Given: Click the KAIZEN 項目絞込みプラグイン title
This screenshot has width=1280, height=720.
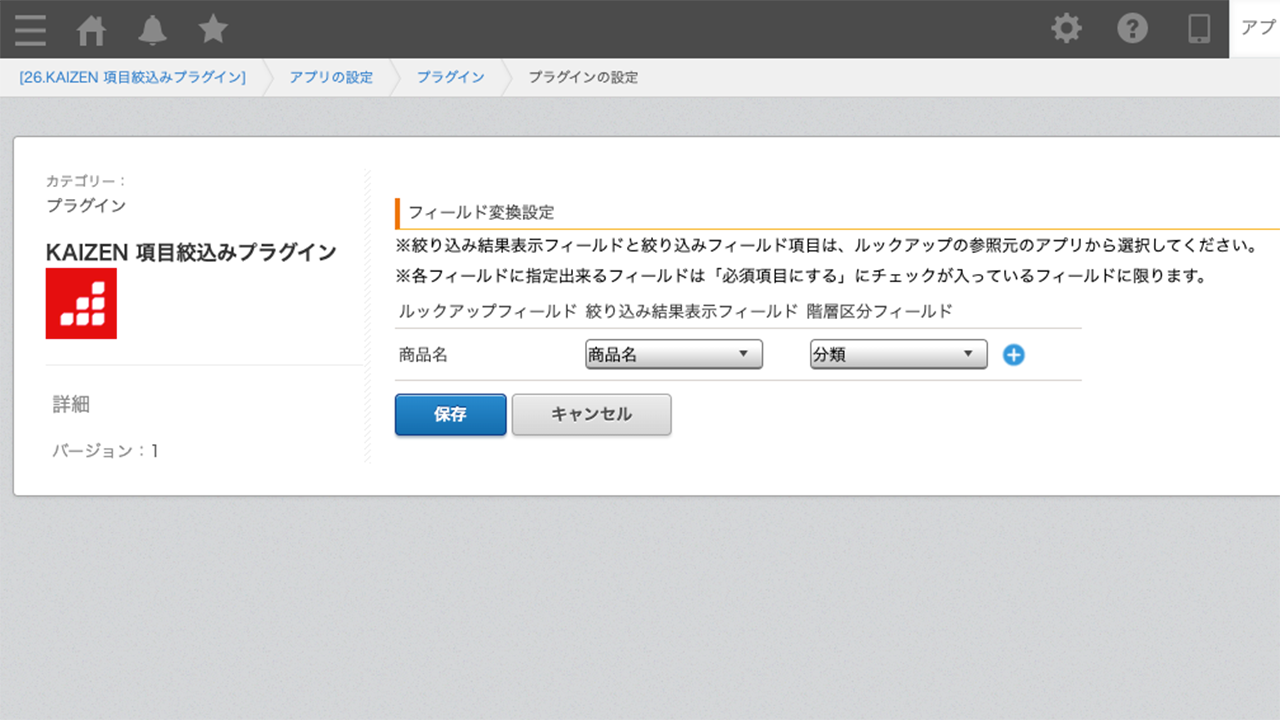Looking at the screenshot, I should [x=191, y=252].
